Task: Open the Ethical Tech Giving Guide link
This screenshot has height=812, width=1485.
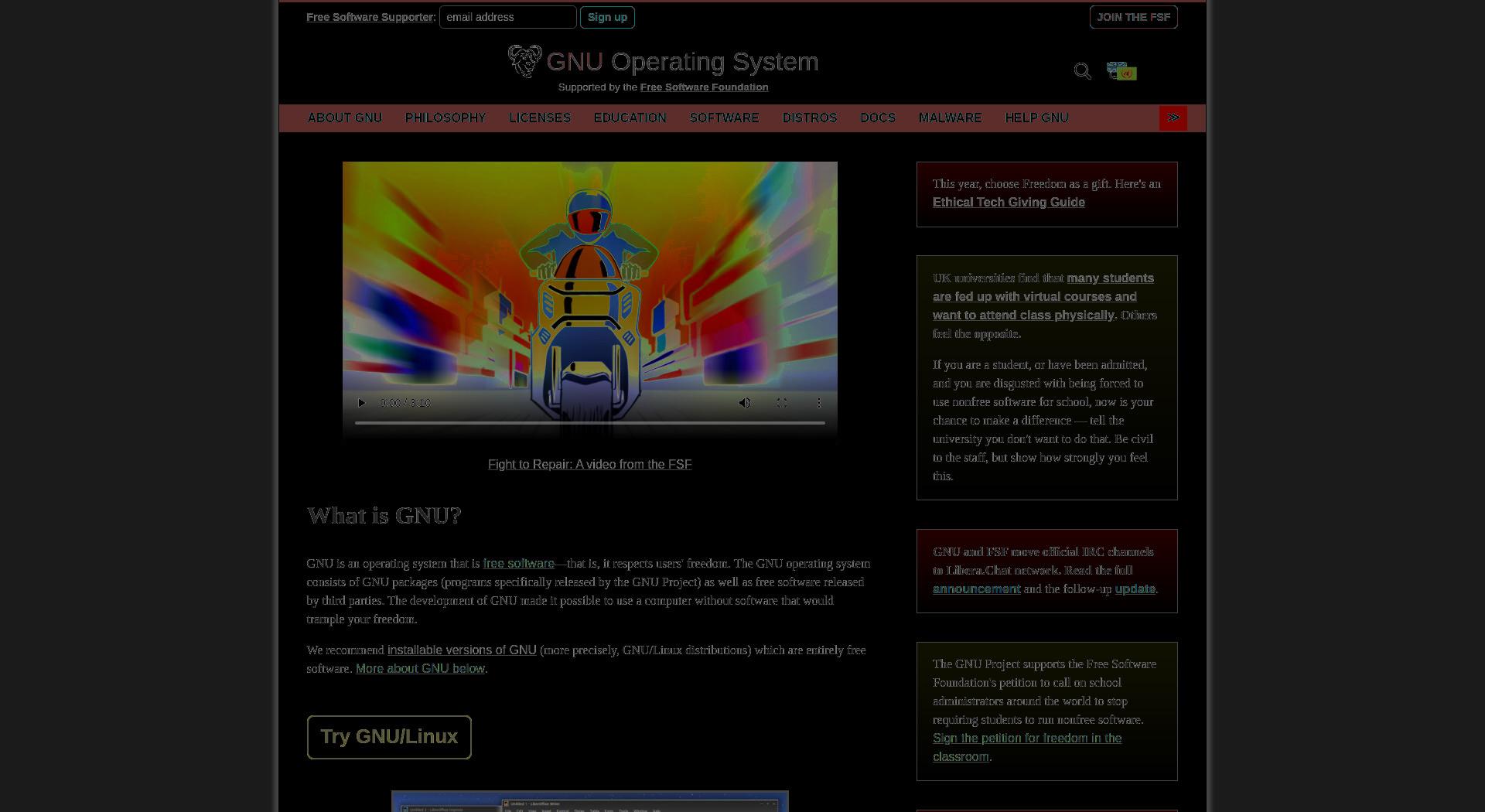Action: pyautogui.click(x=1009, y=202)
